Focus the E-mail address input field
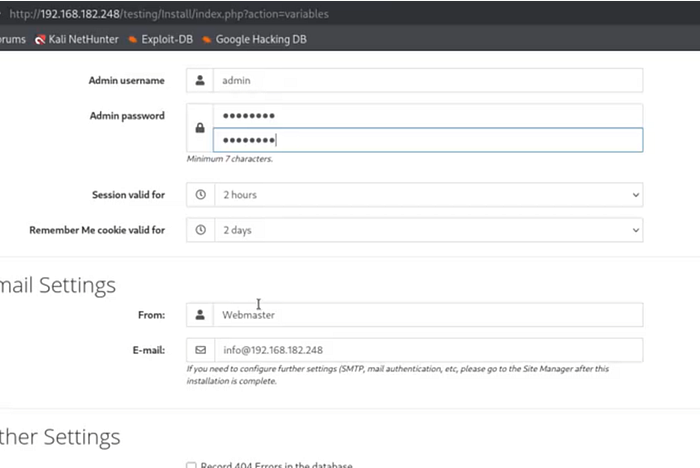 click(x=429, y=350)
